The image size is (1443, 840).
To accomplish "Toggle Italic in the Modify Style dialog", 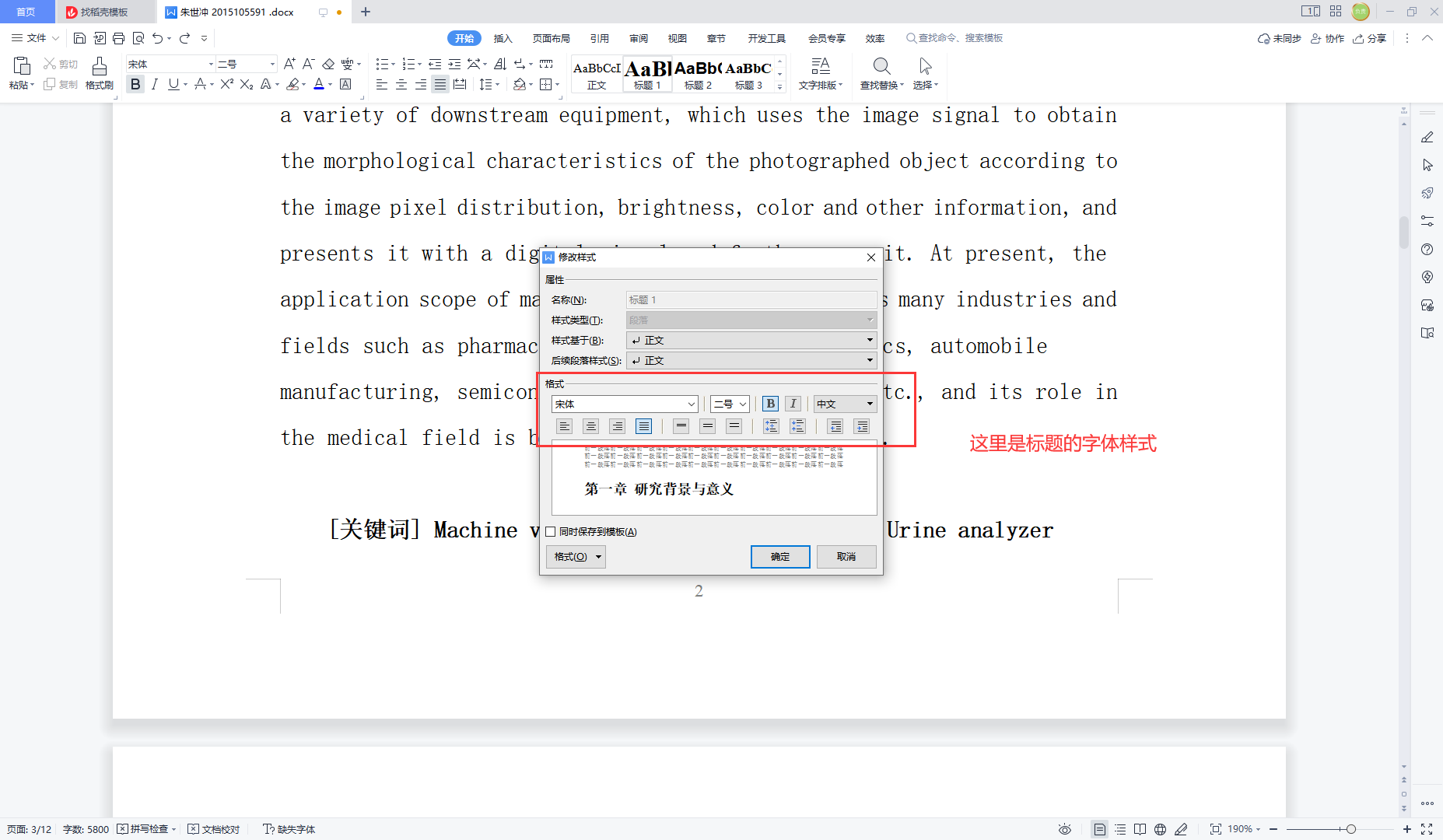I will click(793, 404).
